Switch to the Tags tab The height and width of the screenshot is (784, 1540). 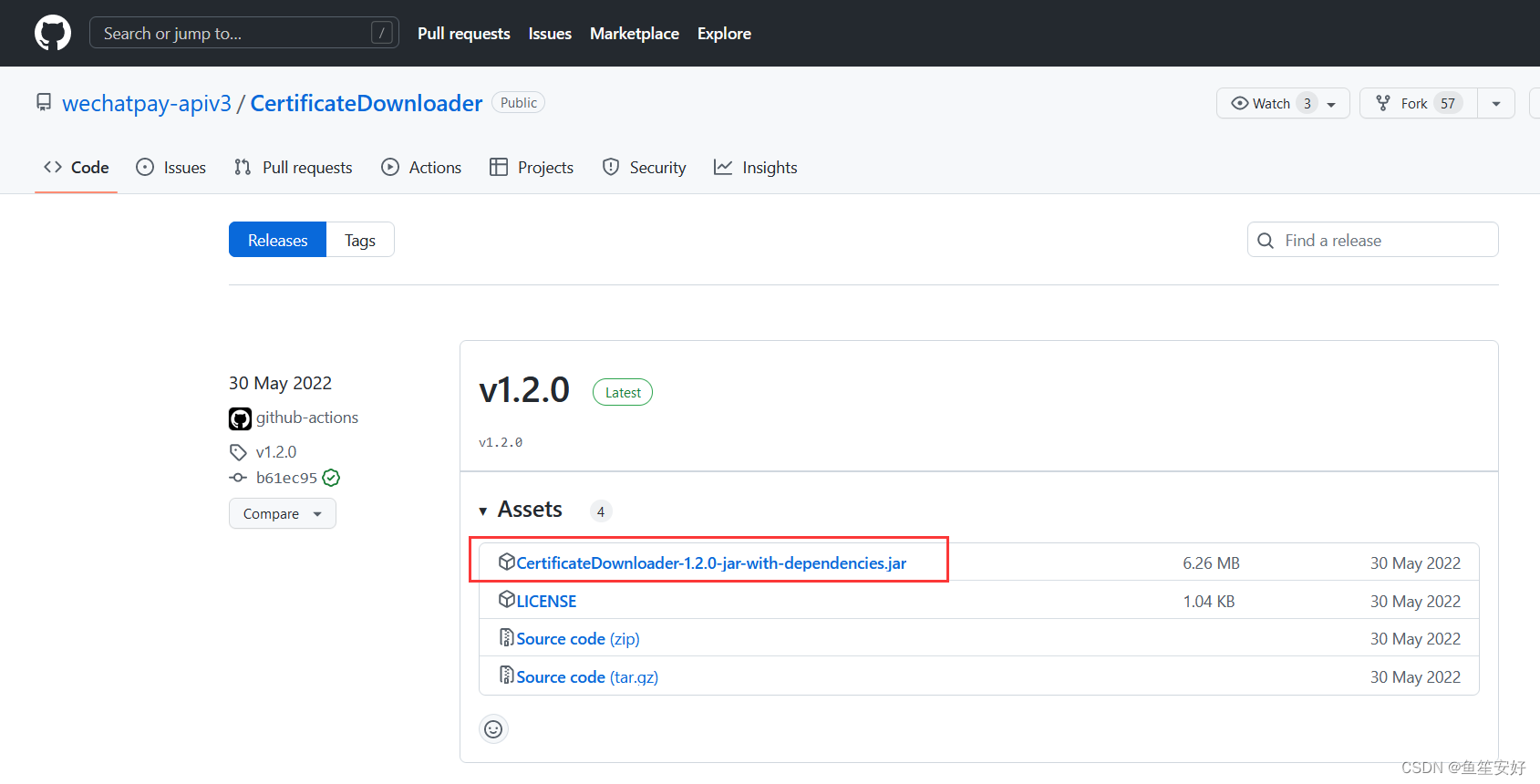(x=360, y=240)
